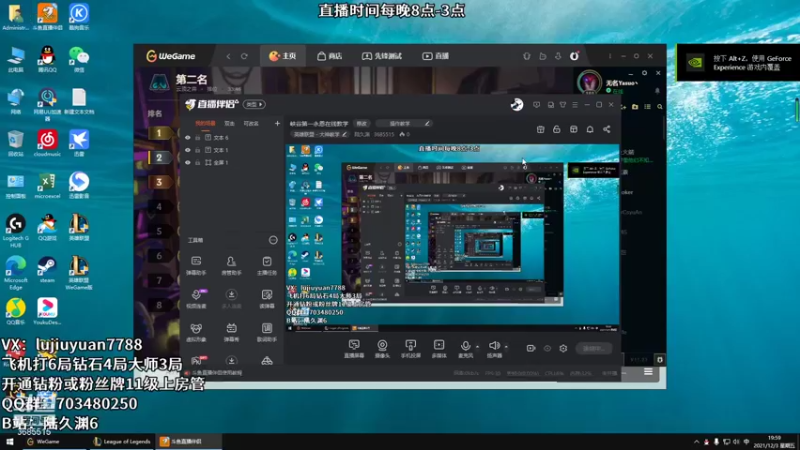The height and width of the screenshot is (450, 800).
Task: Open the Logitech G HUB desktop icon
Action: 16,231
